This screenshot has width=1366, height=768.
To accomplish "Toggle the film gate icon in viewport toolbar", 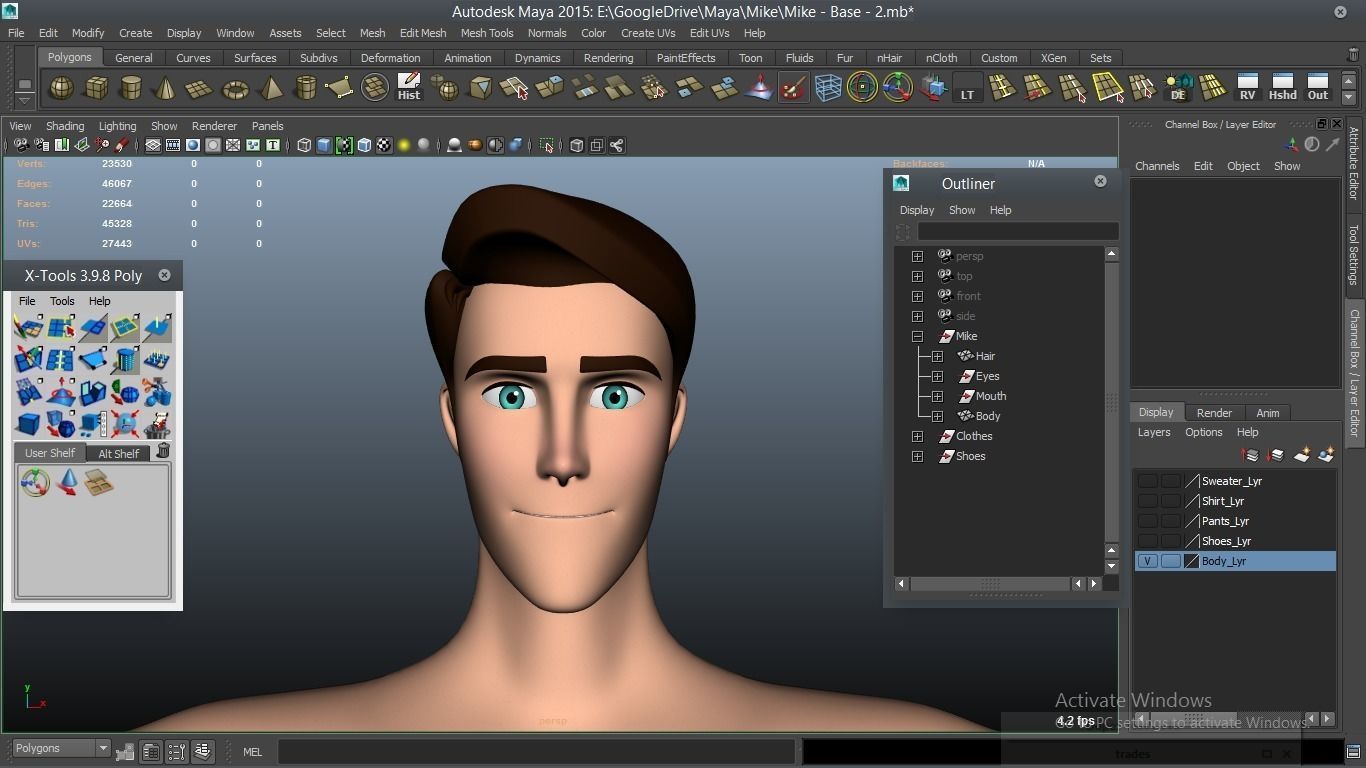I will [173, 145].
